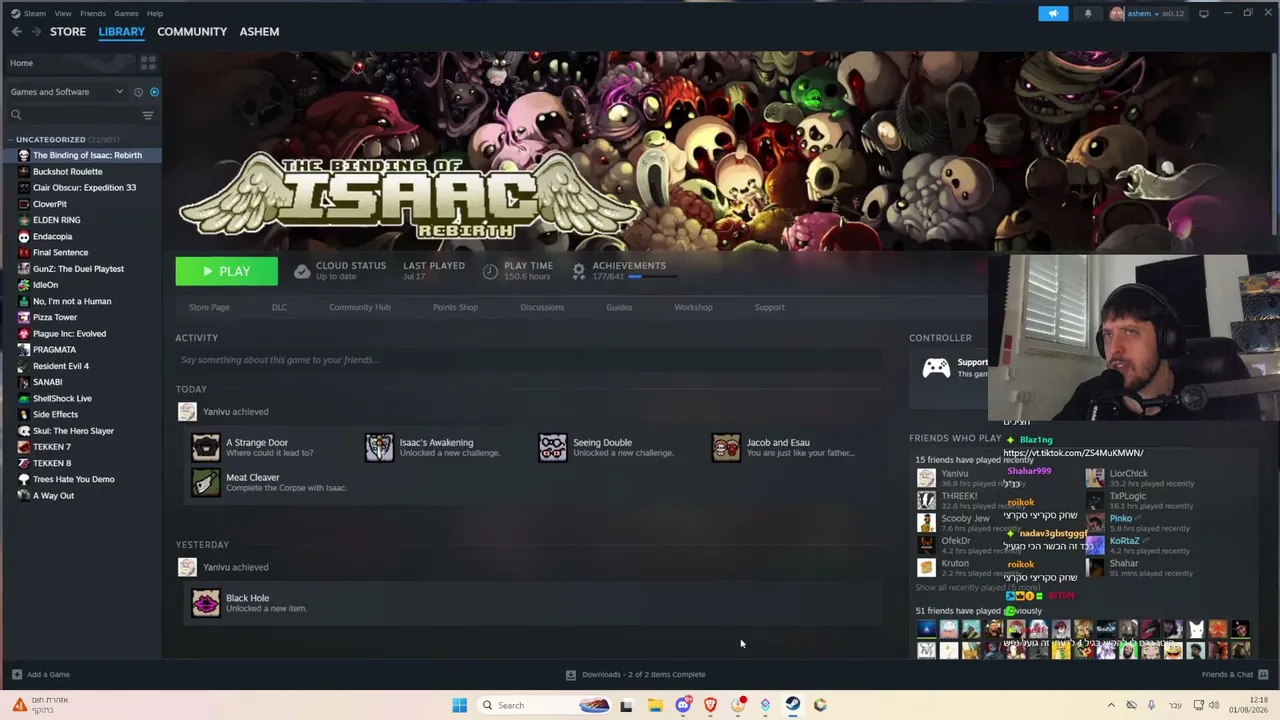Screen dimensions: 1280x720
Task: Open the Downloads manager icon
Action: click(571, 675)
